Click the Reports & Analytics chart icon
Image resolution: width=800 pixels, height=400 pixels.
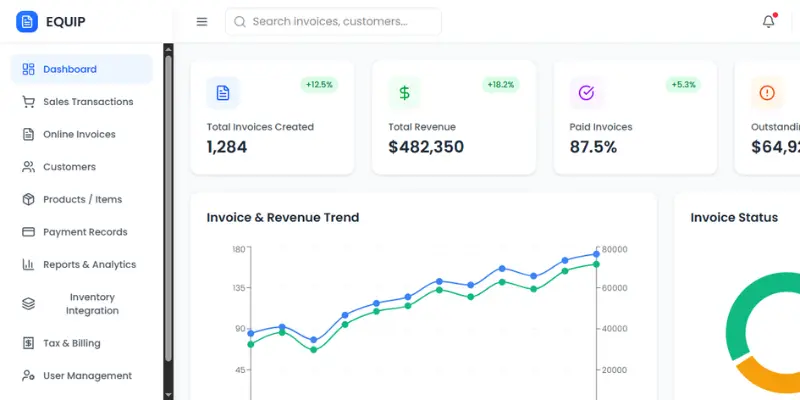coord(28,265)
